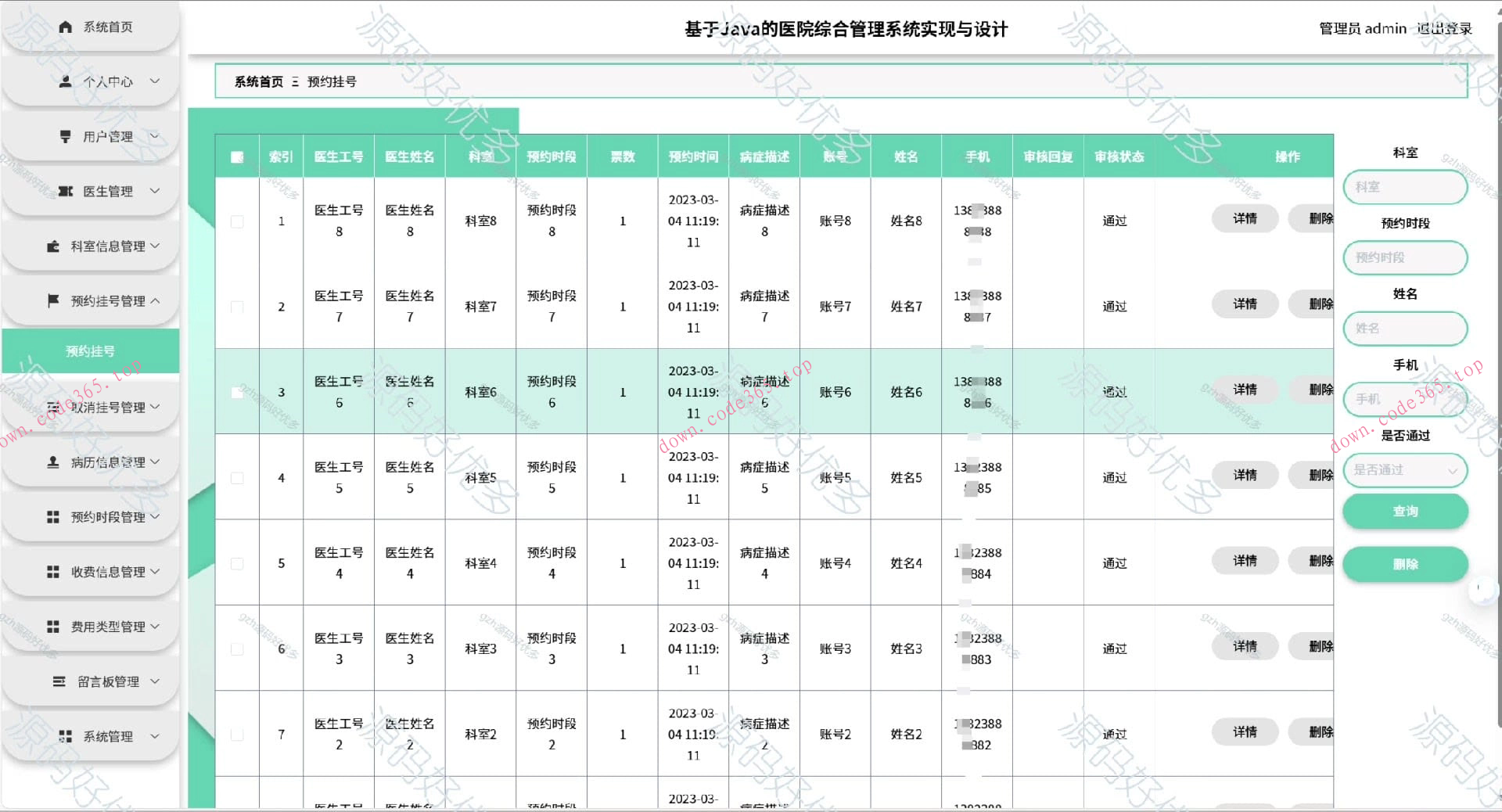Check the checkbox for row index 1
This screenshot has height=812, width=1502.
click(237, 221)
